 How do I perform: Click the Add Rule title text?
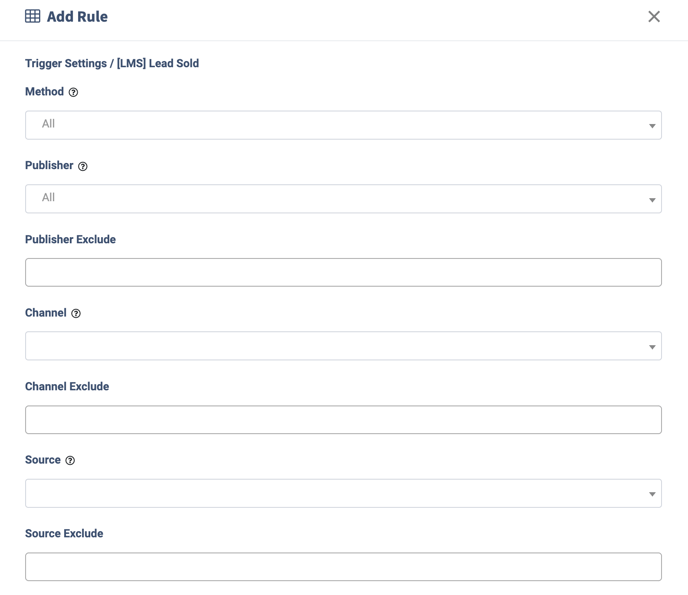point(77,16)
